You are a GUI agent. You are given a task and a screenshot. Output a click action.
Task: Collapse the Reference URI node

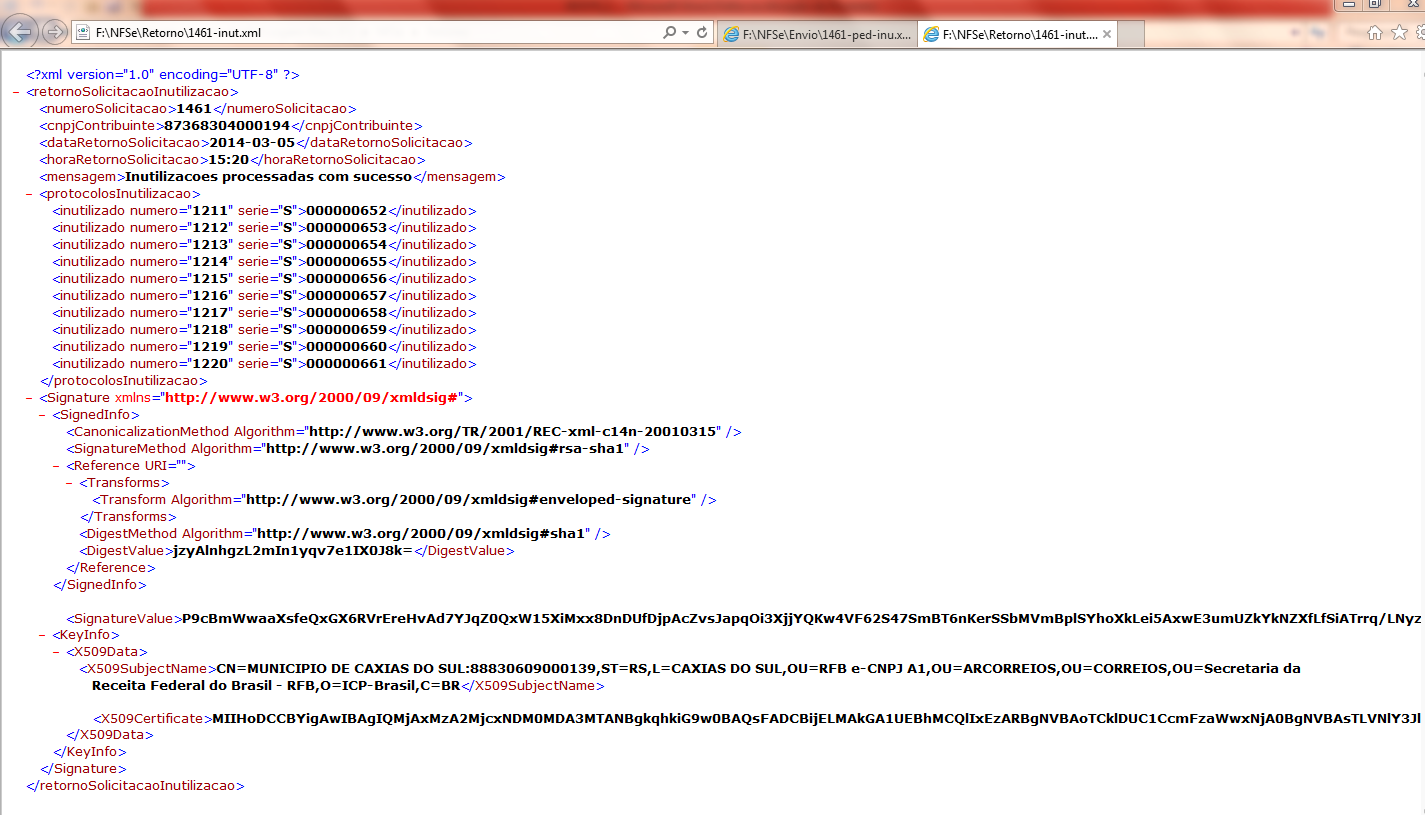point(57,466)
